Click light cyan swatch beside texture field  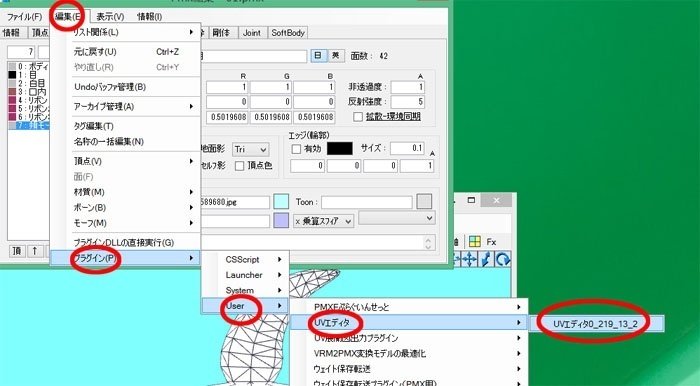click(x=281, y=202)
